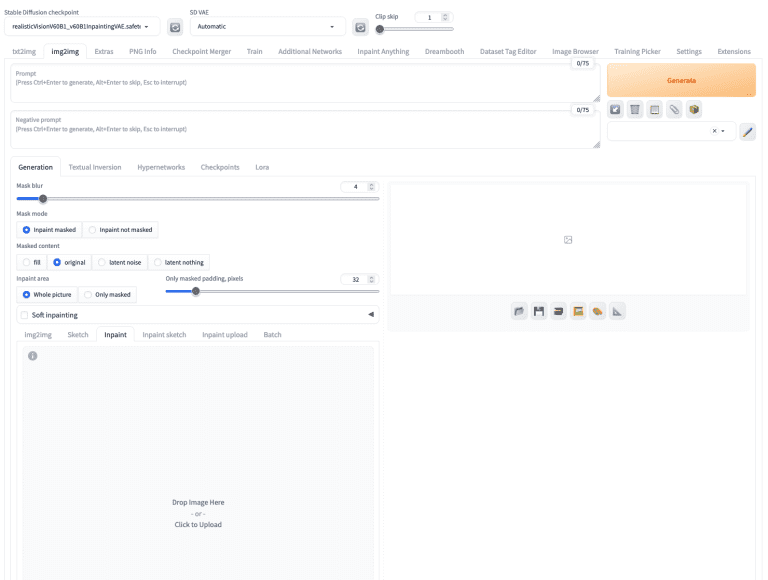Enable the Soft inpainting checkbox
This screenshot has width=768, height=580.
pyautogui.click(x=25, y=314)
